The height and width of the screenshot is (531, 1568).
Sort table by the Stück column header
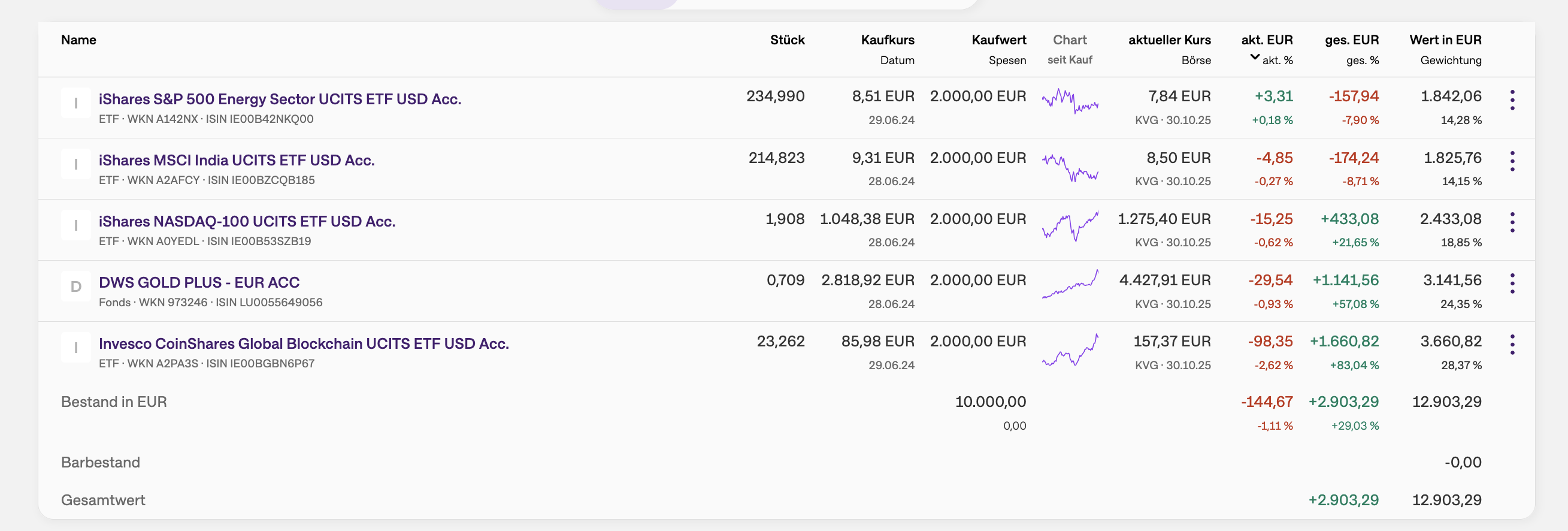tap(787, 40)
